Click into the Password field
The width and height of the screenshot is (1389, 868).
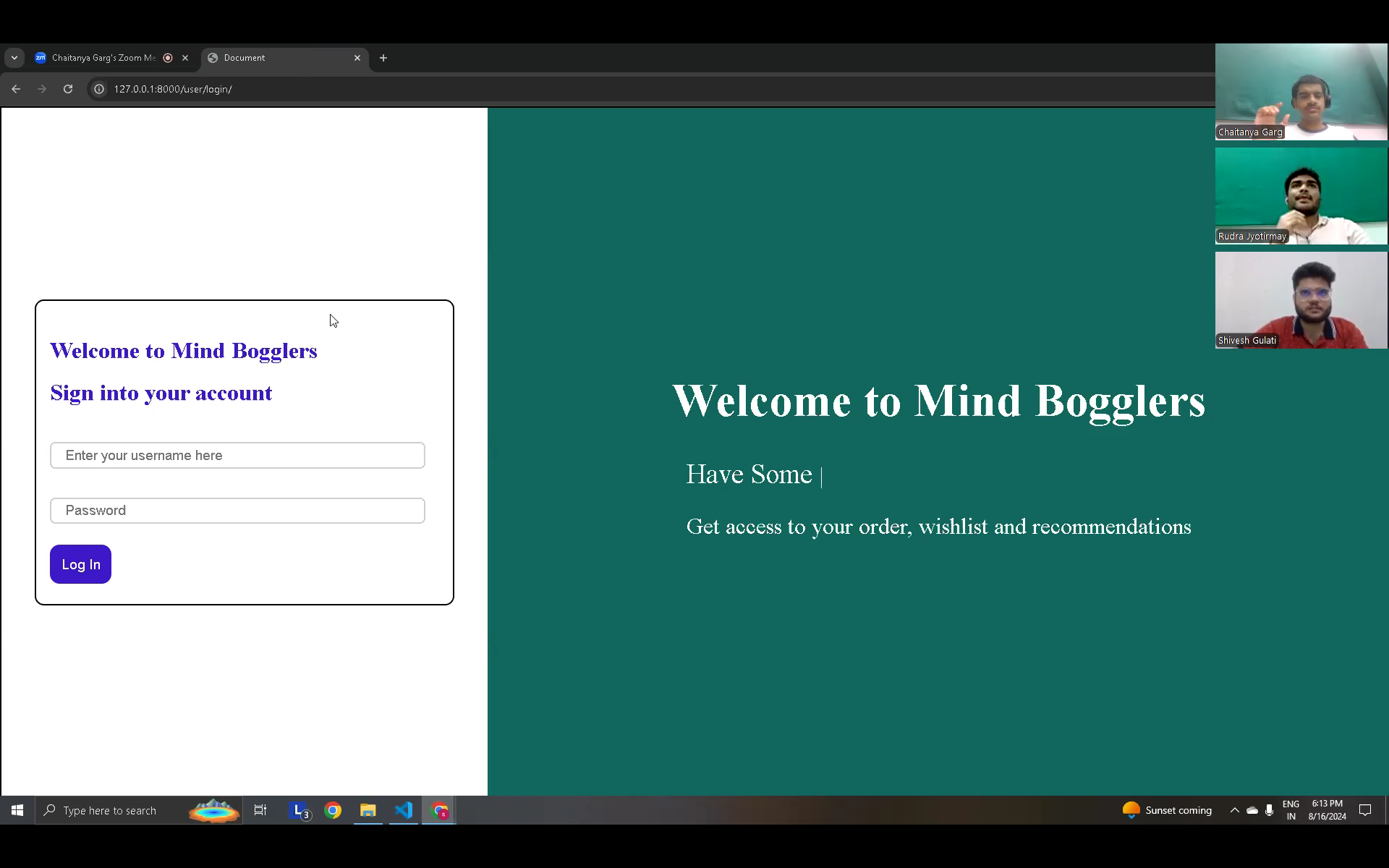coord(237,511)
